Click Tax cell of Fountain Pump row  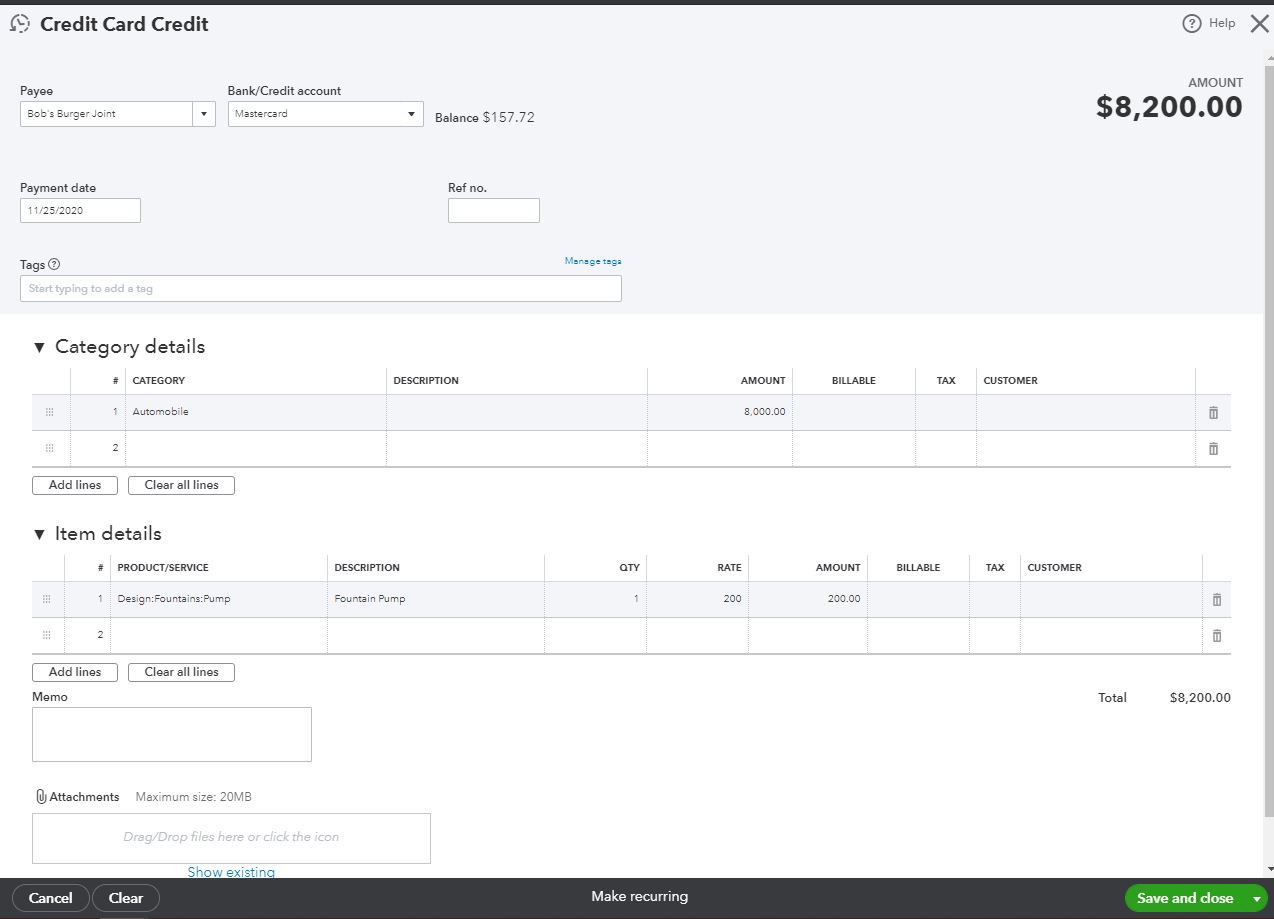995,599
